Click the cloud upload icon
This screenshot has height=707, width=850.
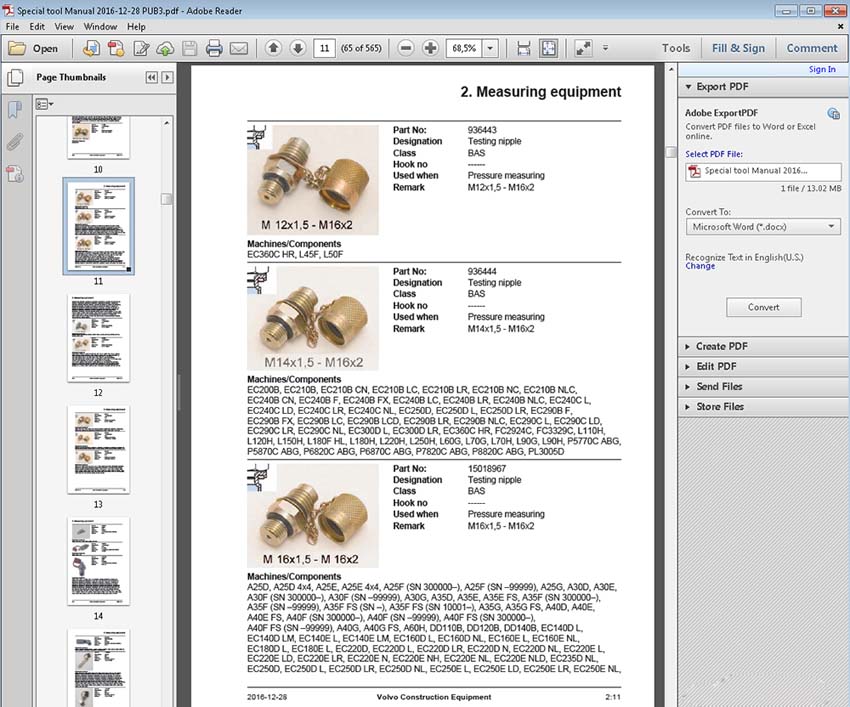click(165, 49)
